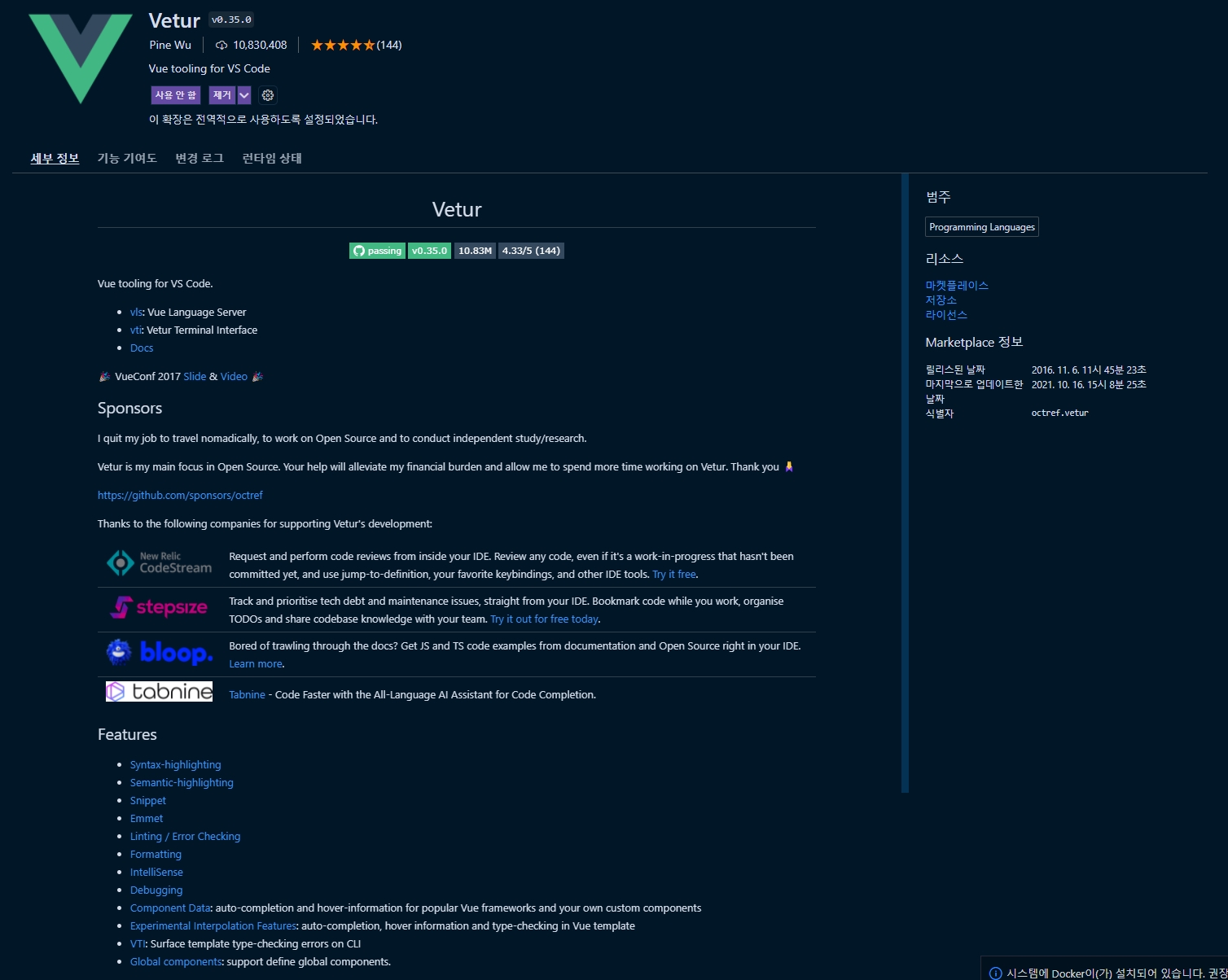Click the bloop sponsor logo
Screen dimensions: 1228x980
(160, 652)
